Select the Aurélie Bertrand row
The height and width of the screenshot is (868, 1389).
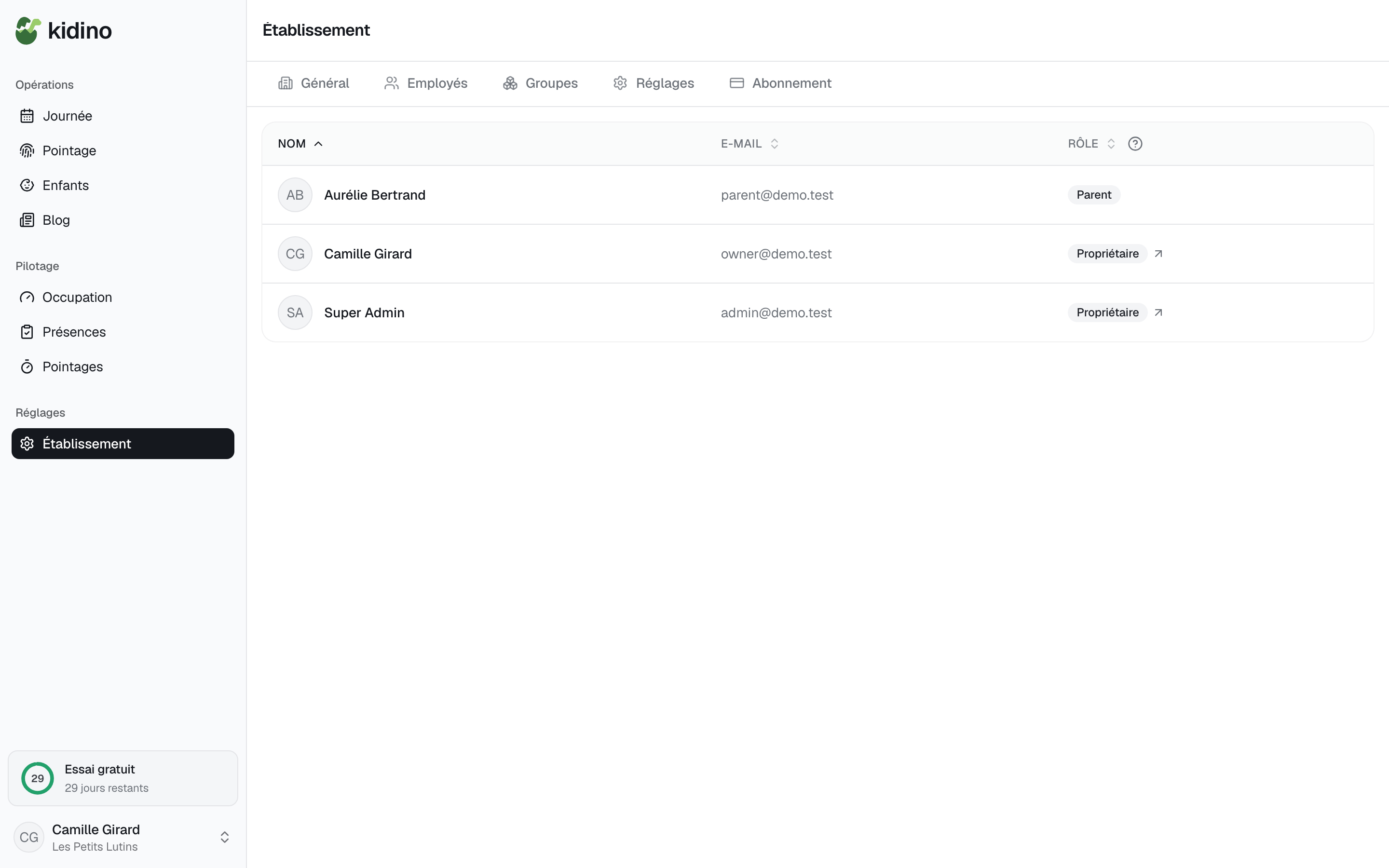(x=817, y=195)
